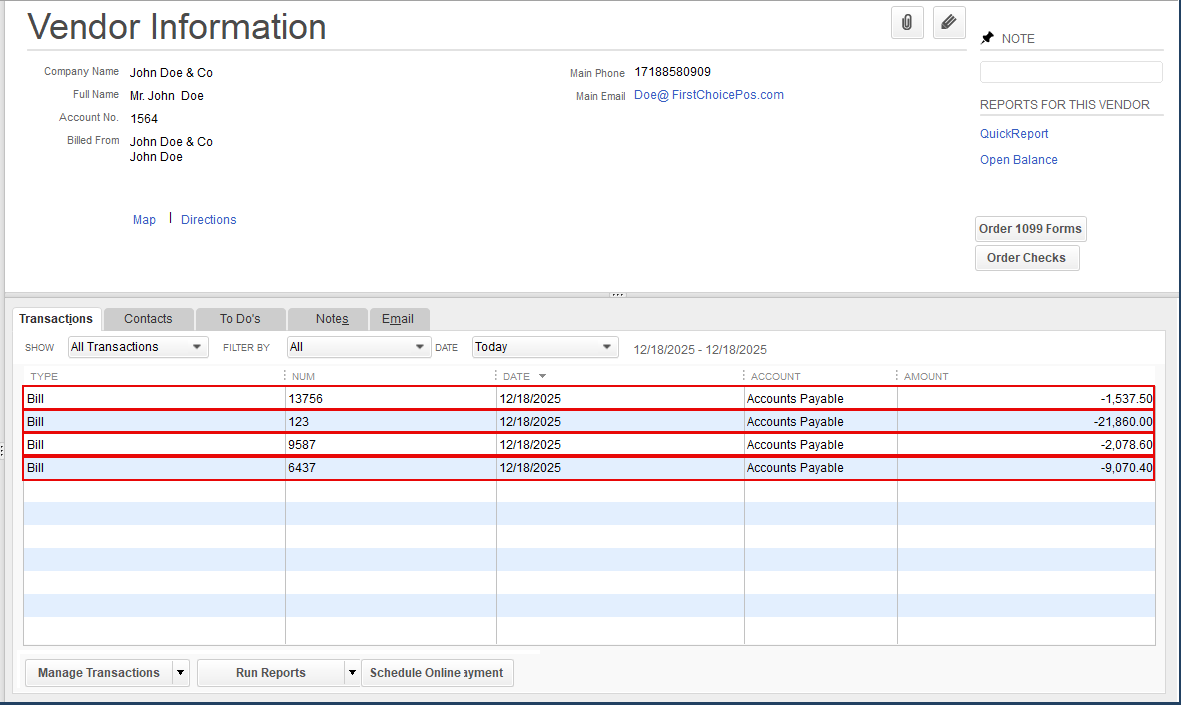Screen dimensions: 1181x706
Task: Switch to the Contacts tab
Action: point(148,319)
